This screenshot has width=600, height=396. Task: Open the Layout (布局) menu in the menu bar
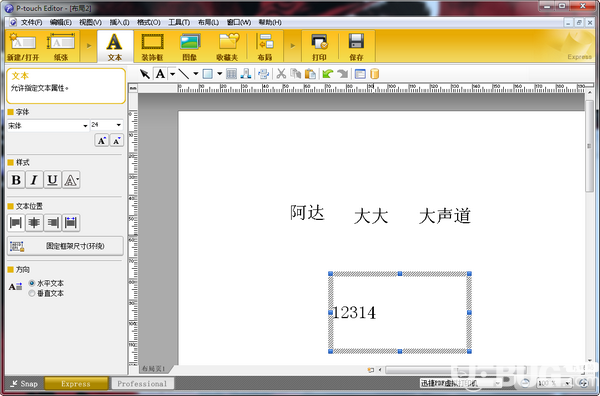208,22
